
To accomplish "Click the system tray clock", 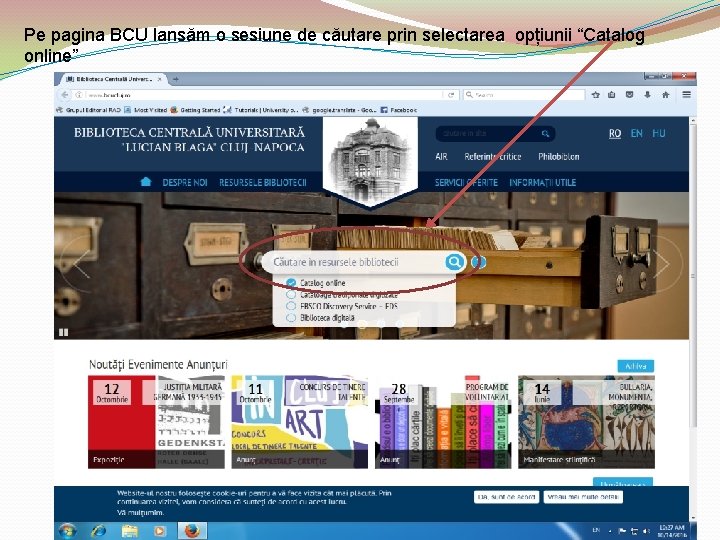I will pos(671,531).
